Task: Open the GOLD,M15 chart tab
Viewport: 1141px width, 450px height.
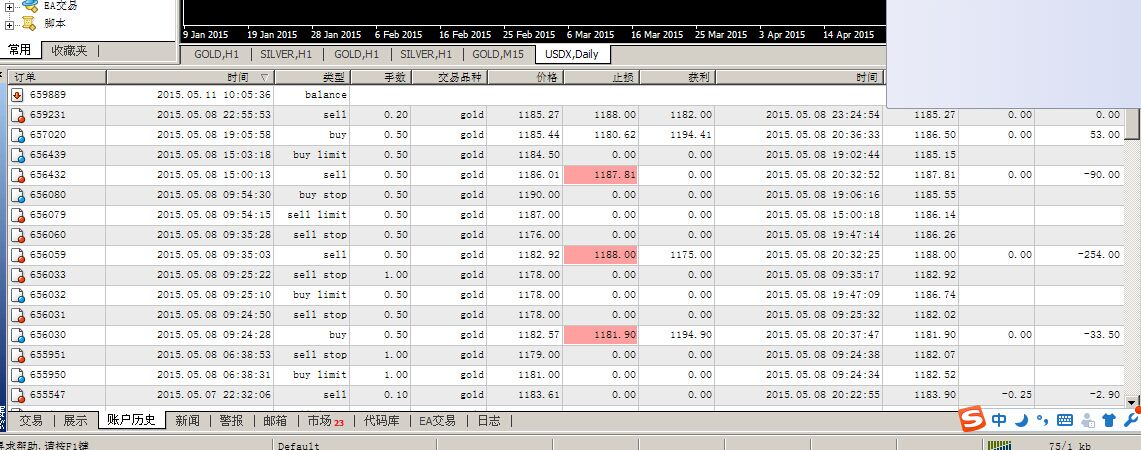Action: tap(498, 54)
